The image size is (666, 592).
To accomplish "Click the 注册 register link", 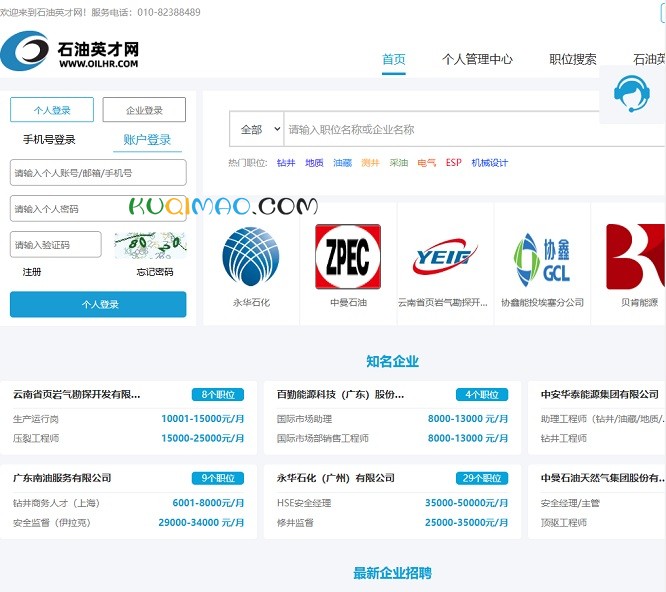I will (x=32, y=272).
